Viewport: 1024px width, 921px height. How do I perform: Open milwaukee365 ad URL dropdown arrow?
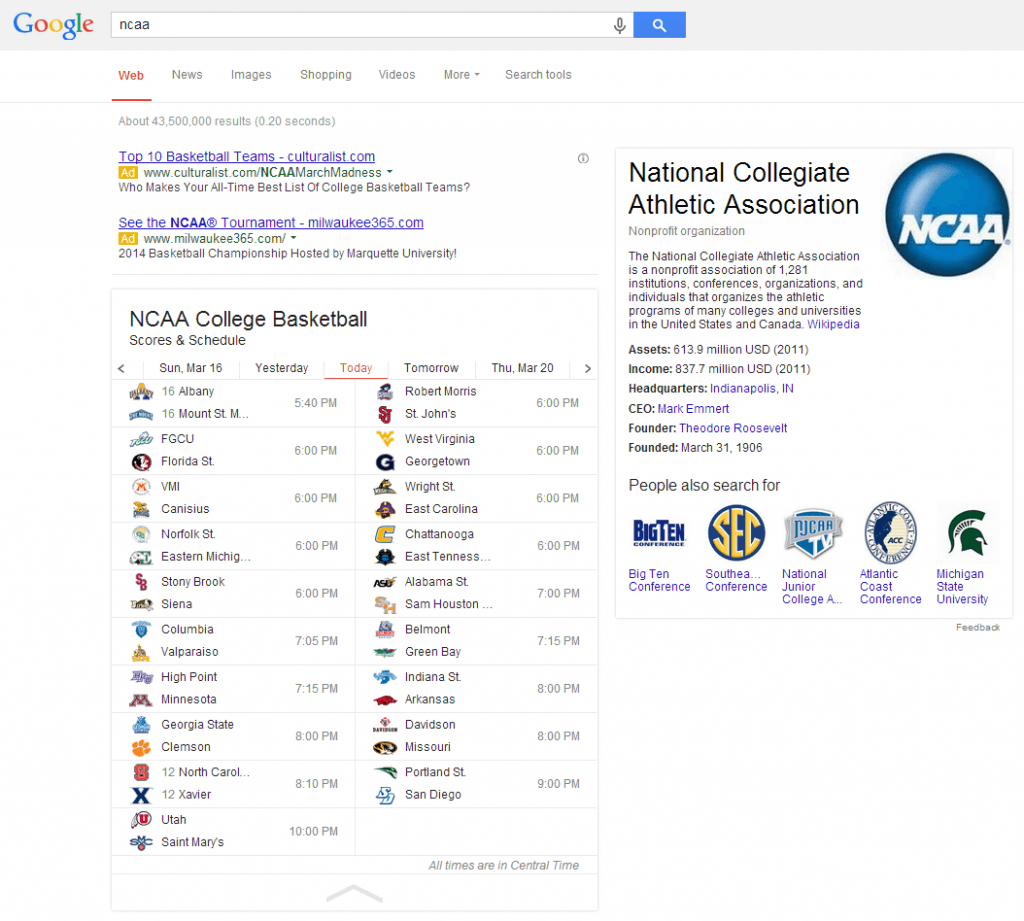(293, 238)
